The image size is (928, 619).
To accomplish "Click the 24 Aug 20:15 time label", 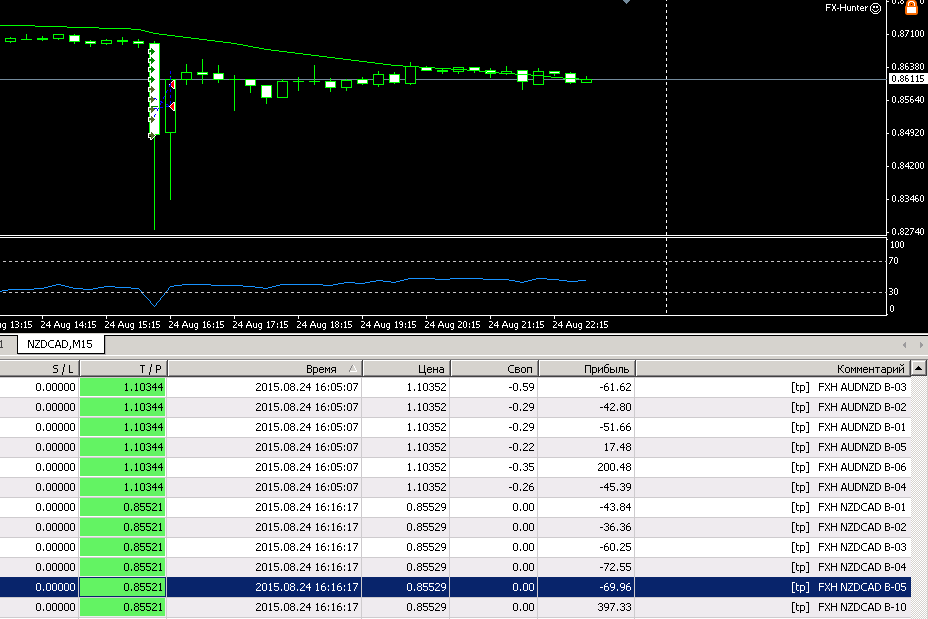I will pyautogui.click(x=452, y=325).
